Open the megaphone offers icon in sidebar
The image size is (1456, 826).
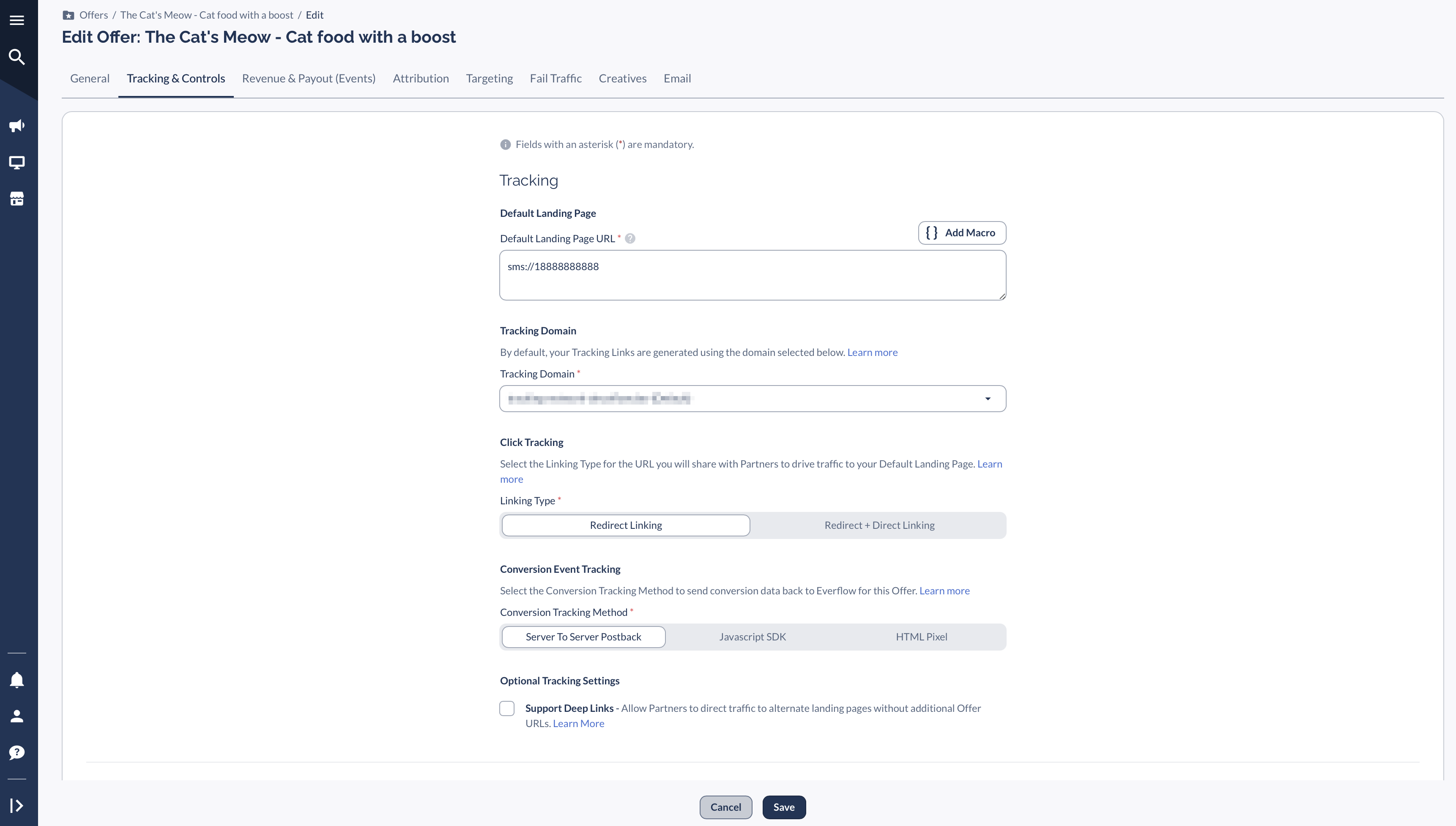(17, 126)
